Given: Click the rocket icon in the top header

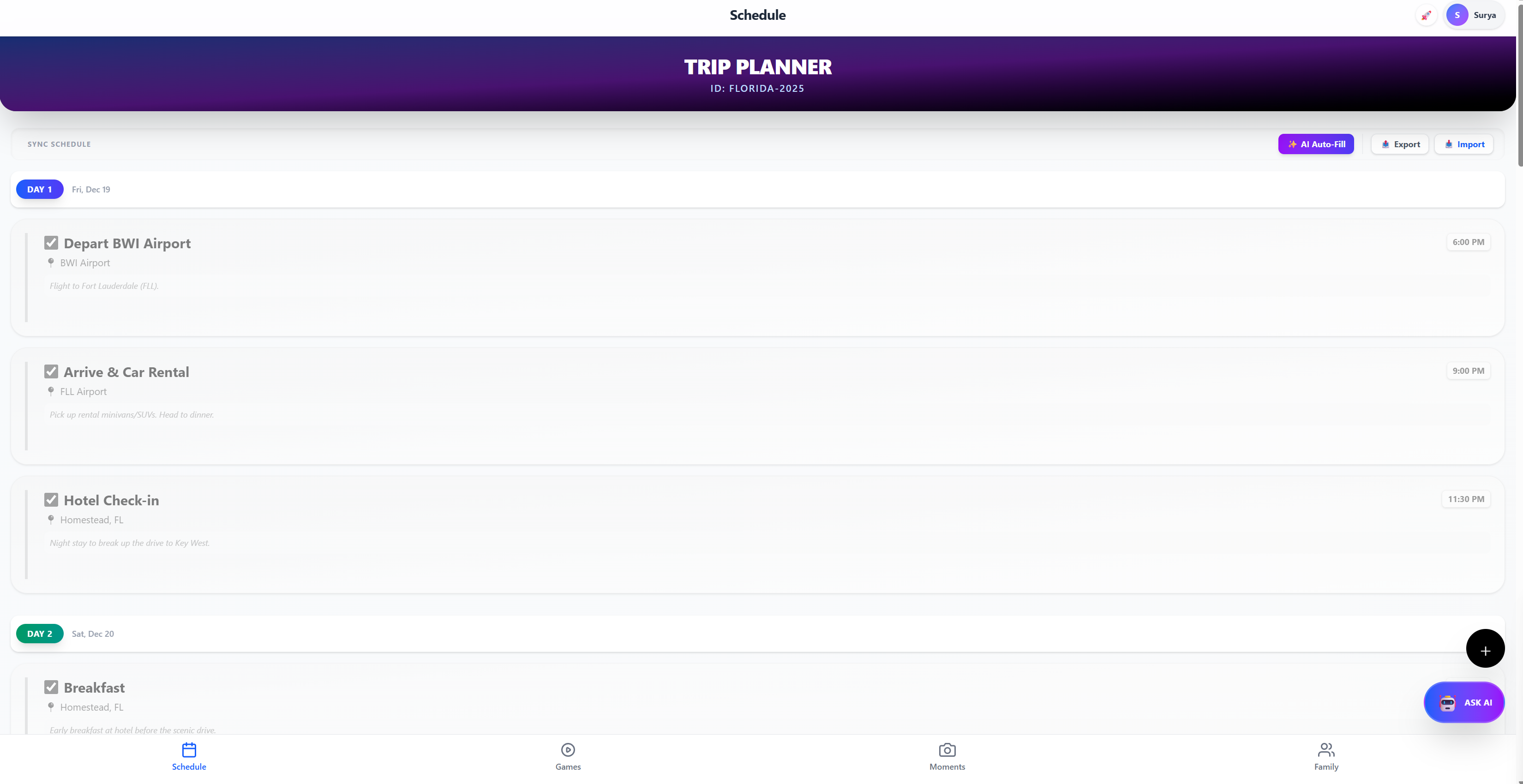Looking at the screenshot, I should coord(1426,15).
